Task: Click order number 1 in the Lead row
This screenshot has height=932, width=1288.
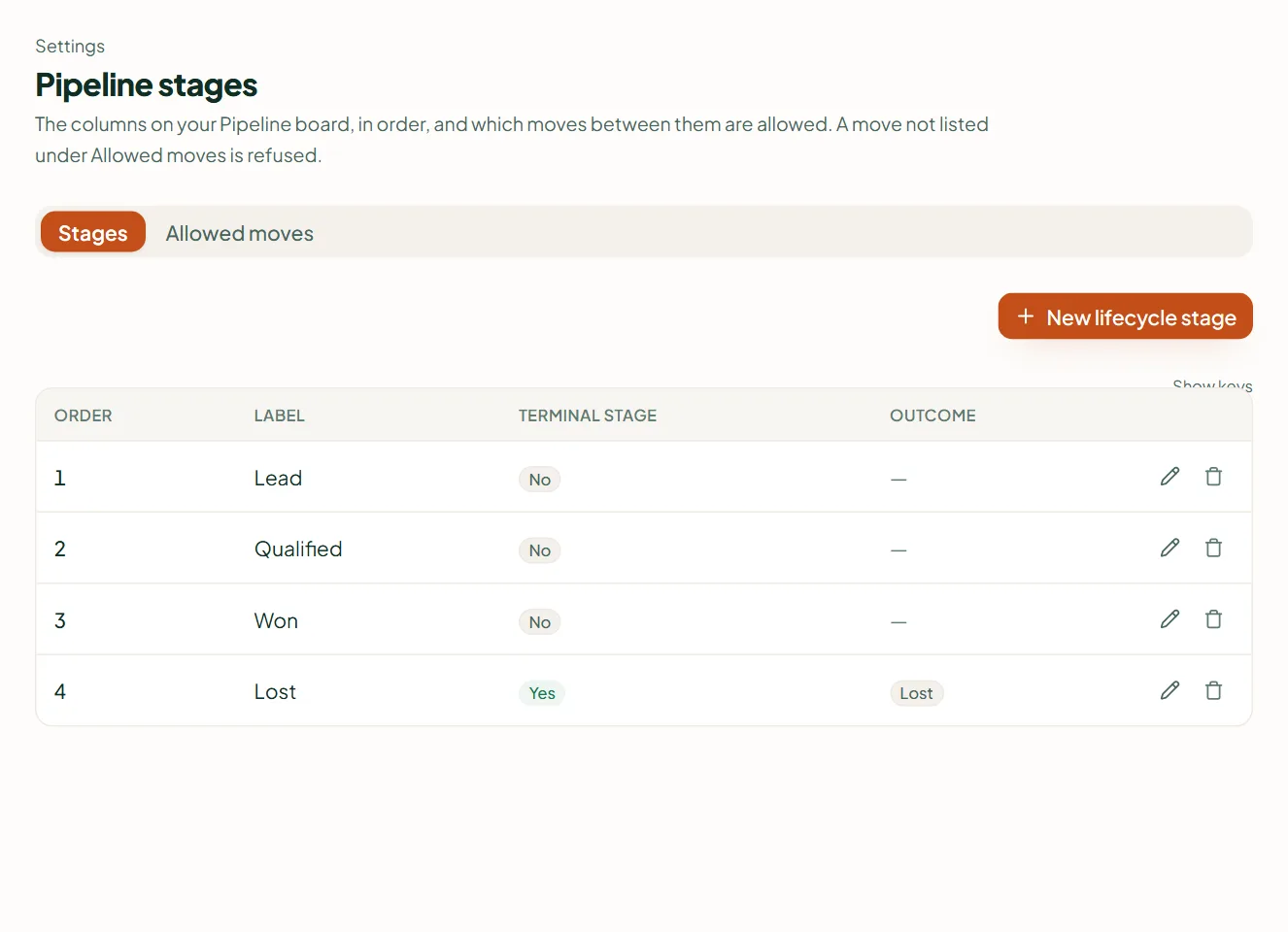Action: 60,478
